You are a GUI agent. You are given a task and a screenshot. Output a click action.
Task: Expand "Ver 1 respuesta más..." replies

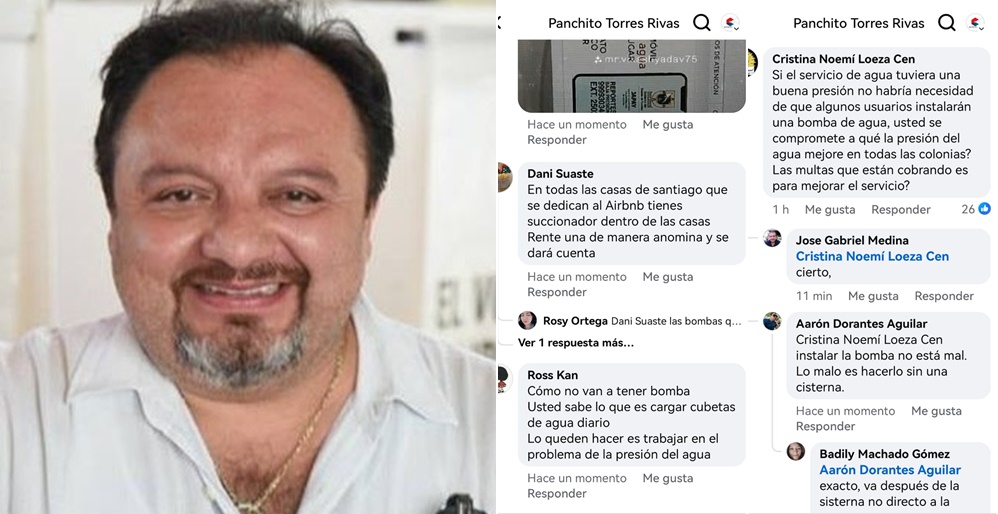(576, 343)
